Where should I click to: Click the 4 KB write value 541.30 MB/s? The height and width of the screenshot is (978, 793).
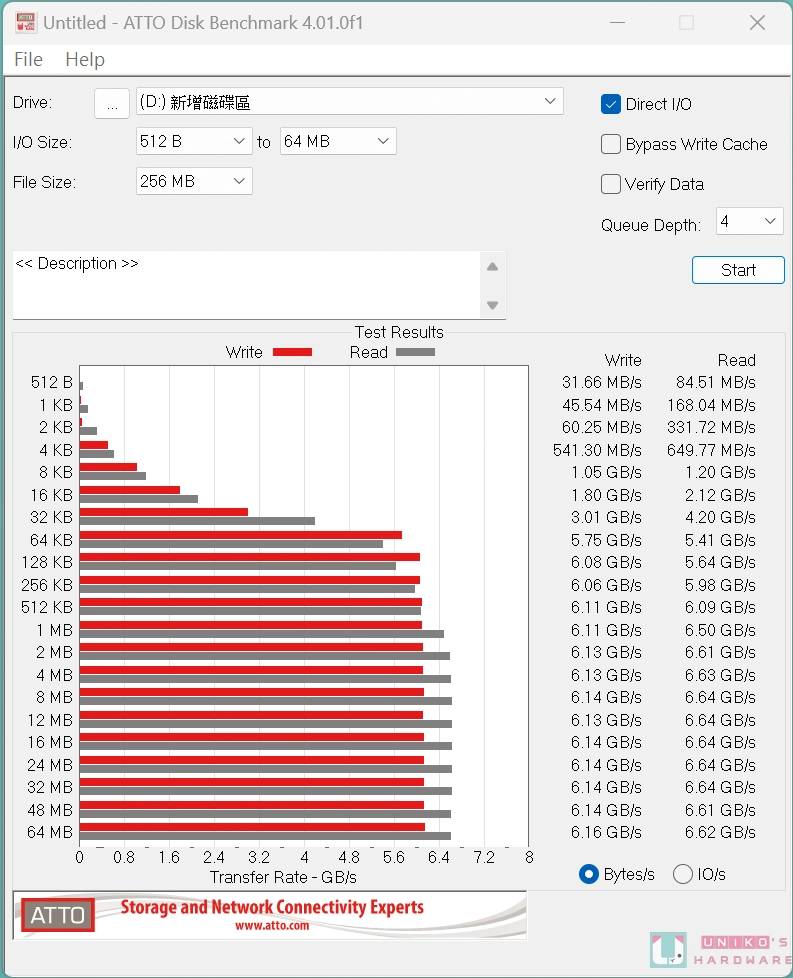click(597, 450)
